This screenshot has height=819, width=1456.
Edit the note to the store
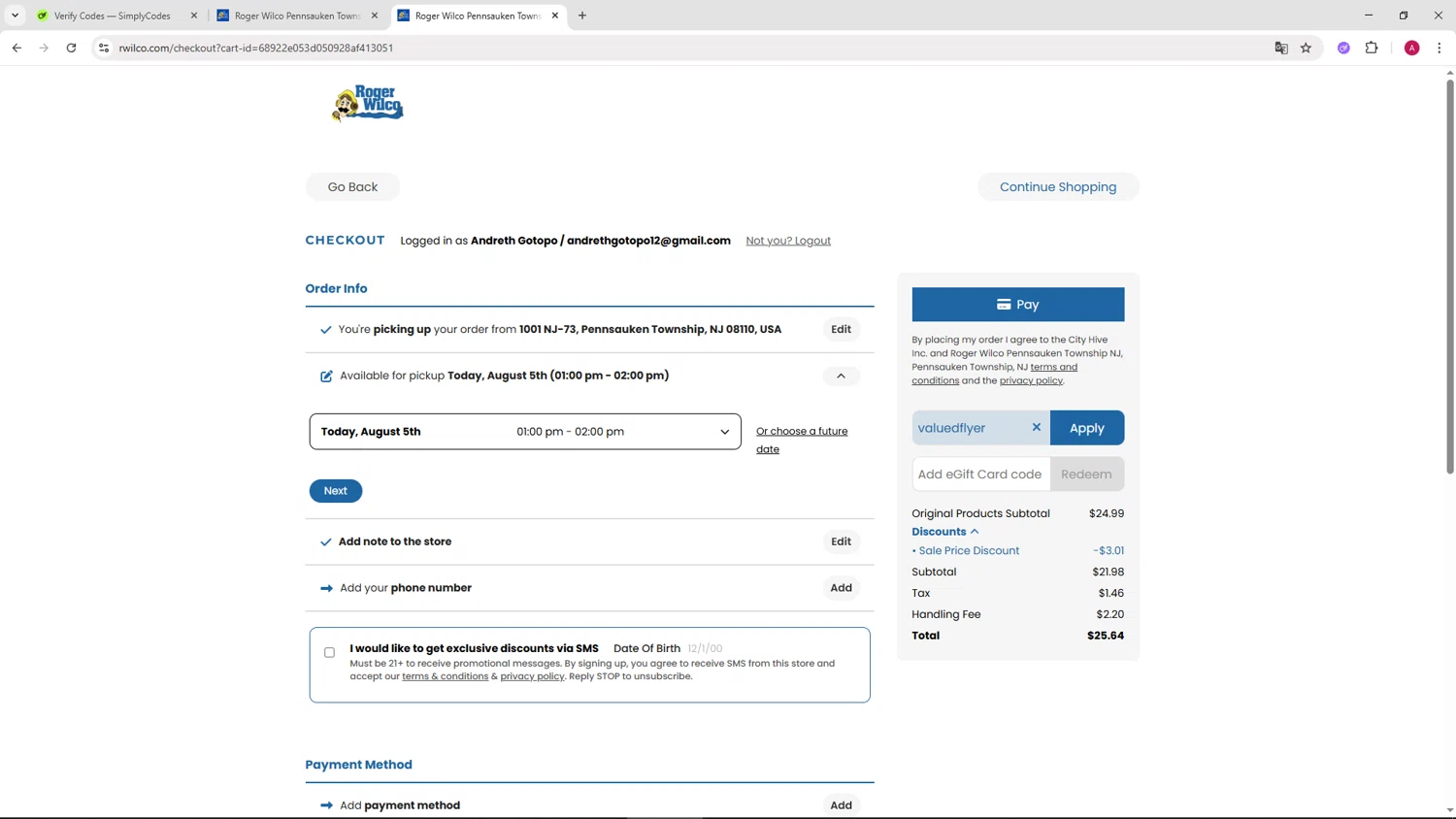[841, 541]
